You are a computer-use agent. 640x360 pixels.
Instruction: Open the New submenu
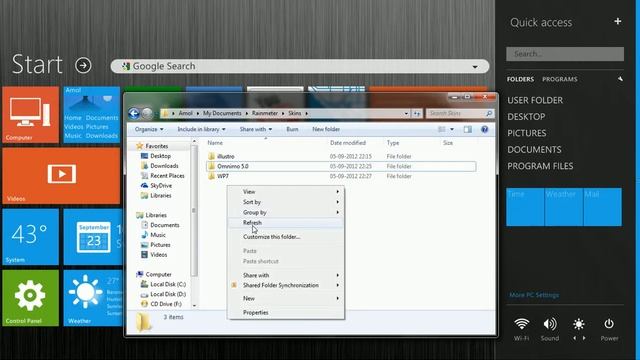[286, 298]
